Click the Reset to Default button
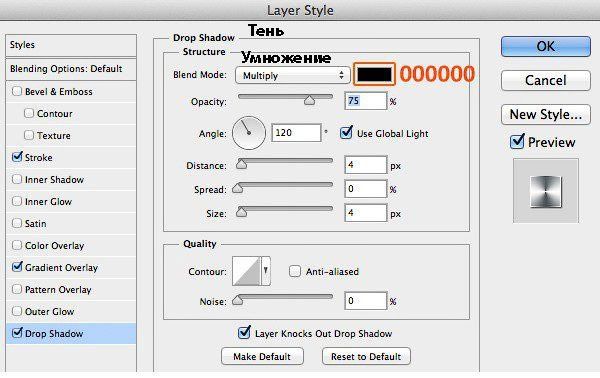The width and height of the screenshot is (600, 378). pyautogui.click(x=366, y=356)
